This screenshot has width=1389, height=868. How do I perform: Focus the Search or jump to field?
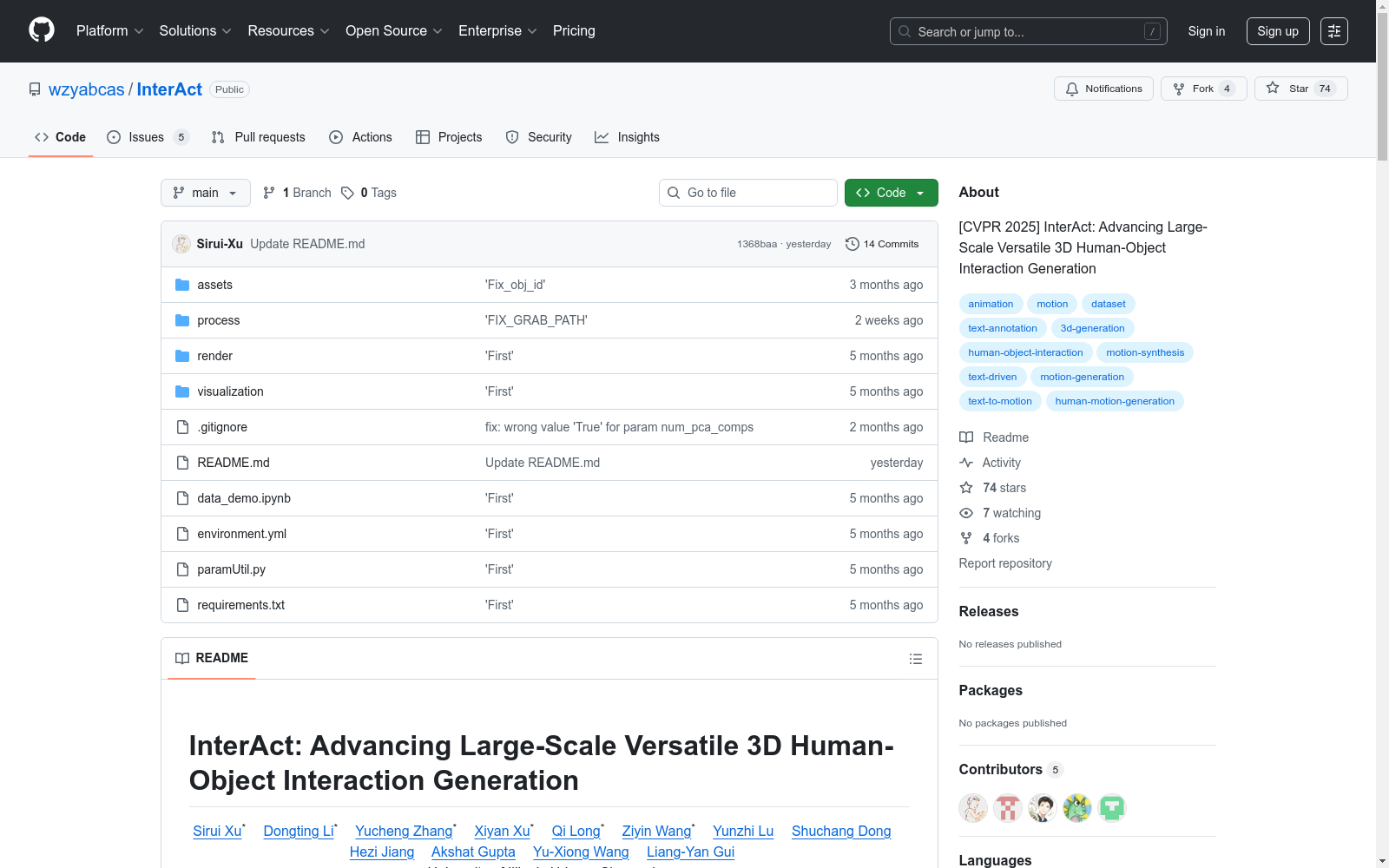(1029, 31)
